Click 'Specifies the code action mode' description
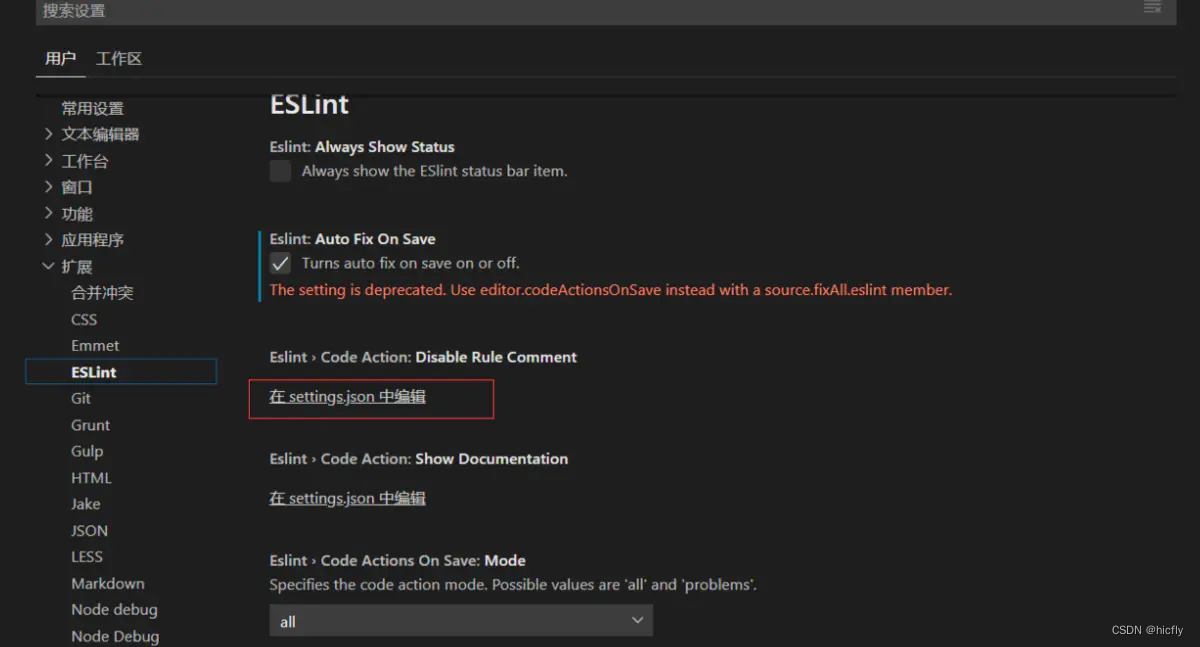This screenshot has height=647, width=1200. point(513,584)
